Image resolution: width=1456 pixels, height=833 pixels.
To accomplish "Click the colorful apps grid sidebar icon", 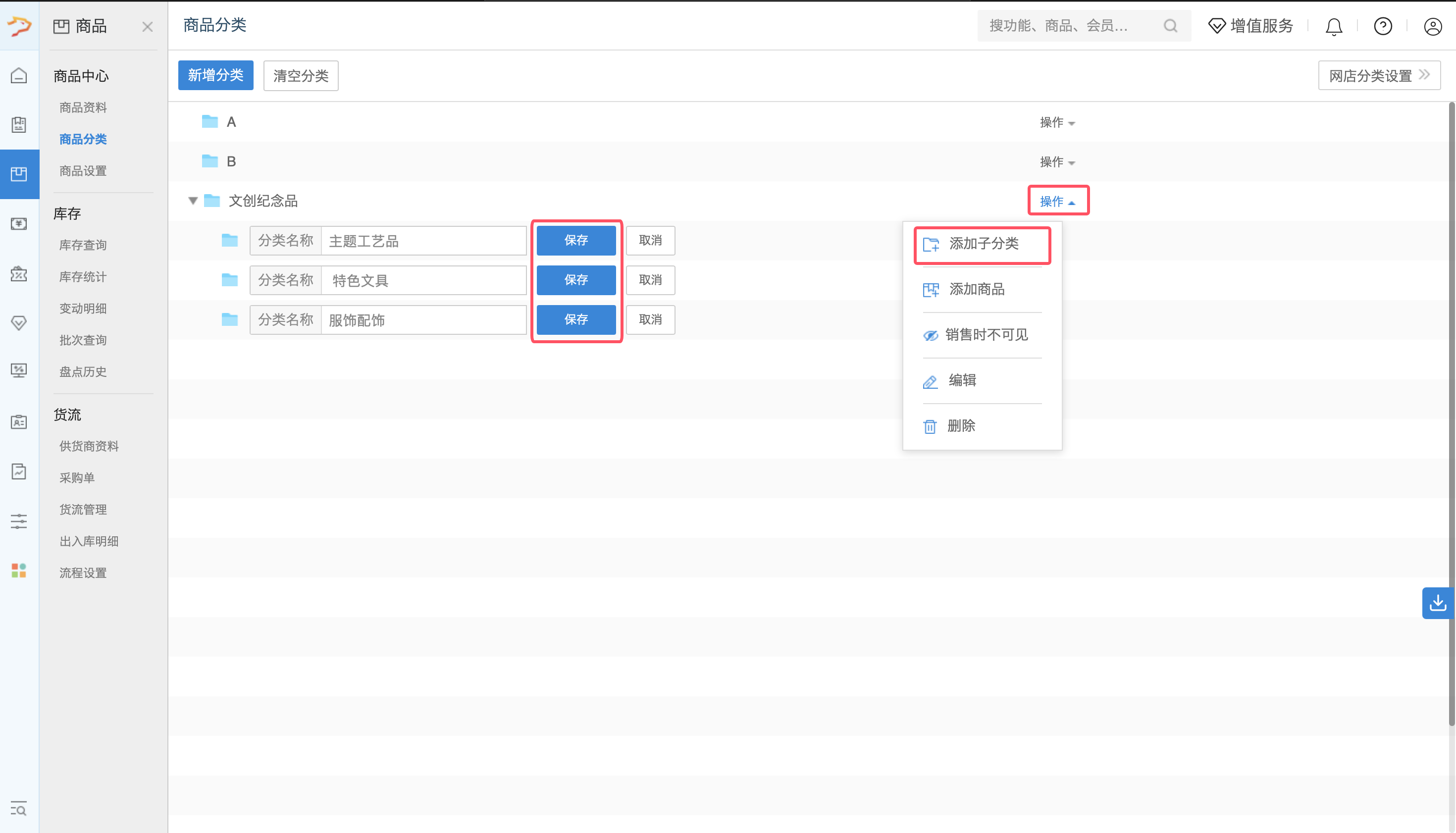I will 19,571.
